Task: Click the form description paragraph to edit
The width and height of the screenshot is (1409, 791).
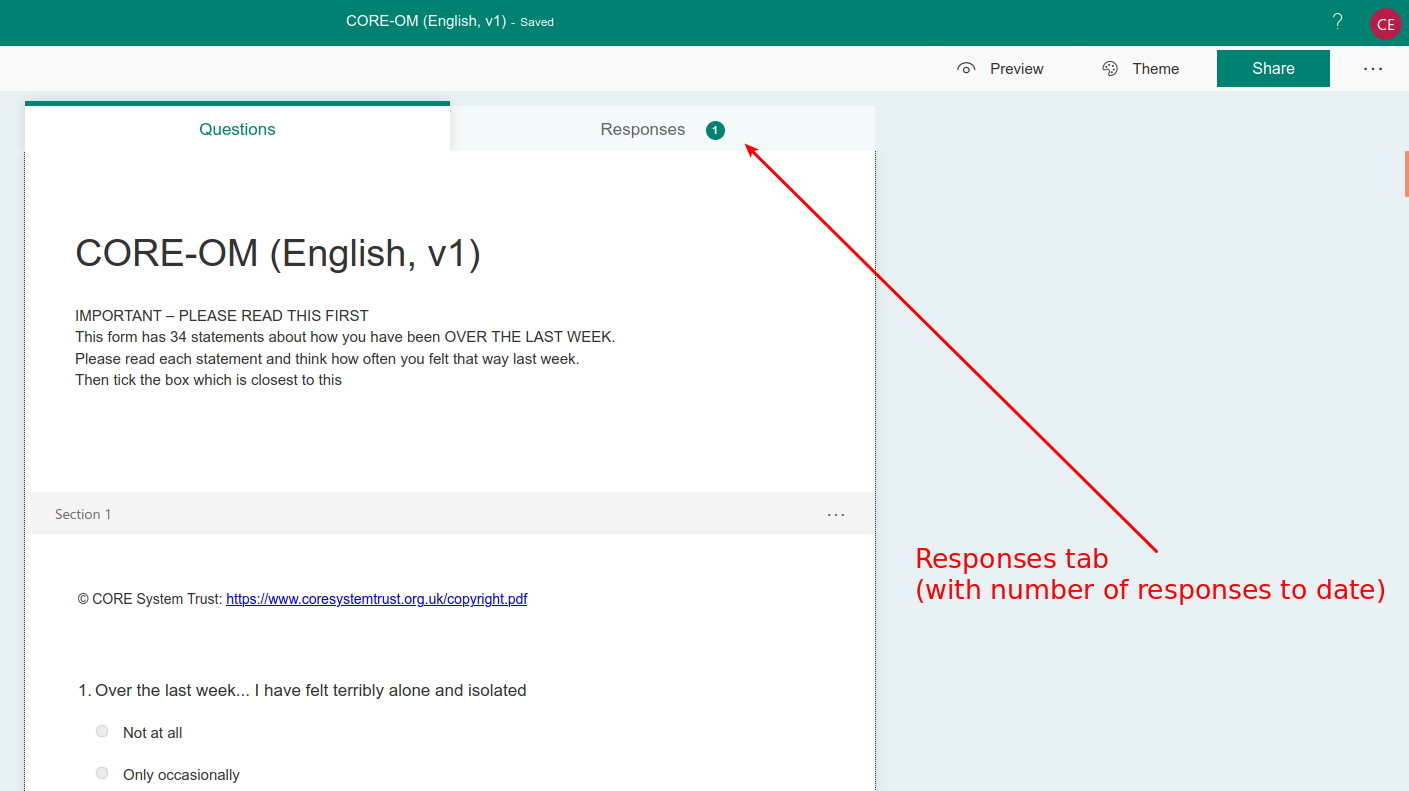Action: click(344, 347)
